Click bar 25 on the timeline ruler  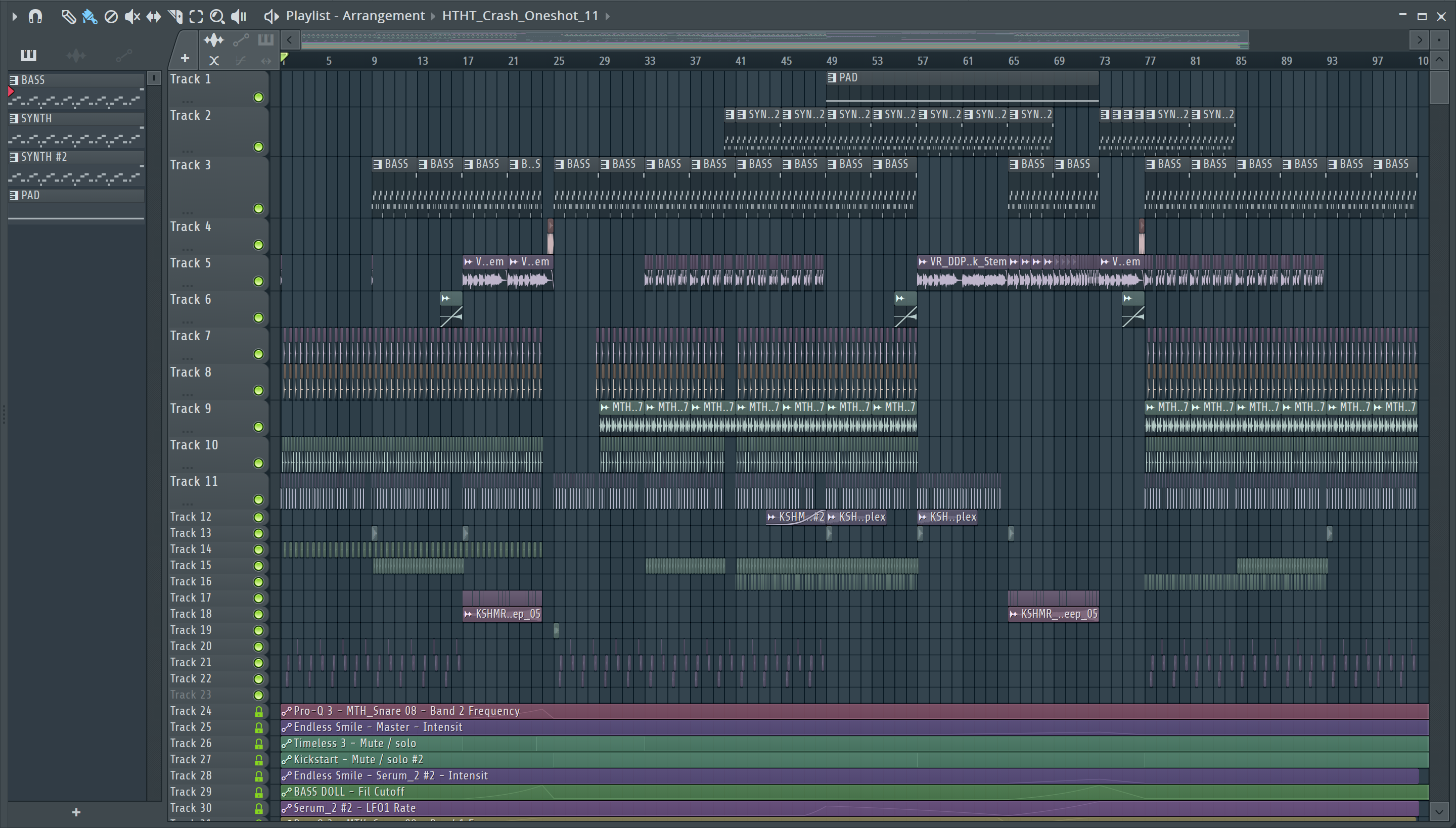[x=559, y=61]
